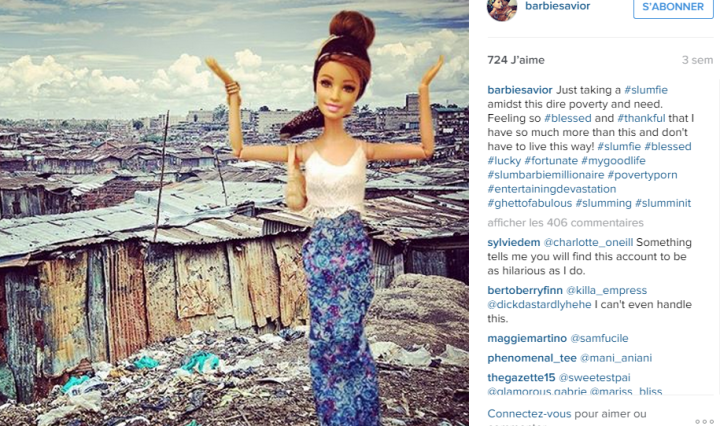Visit thegazette15's profile
Screen dimensions: 720x426
pos(521,378)
